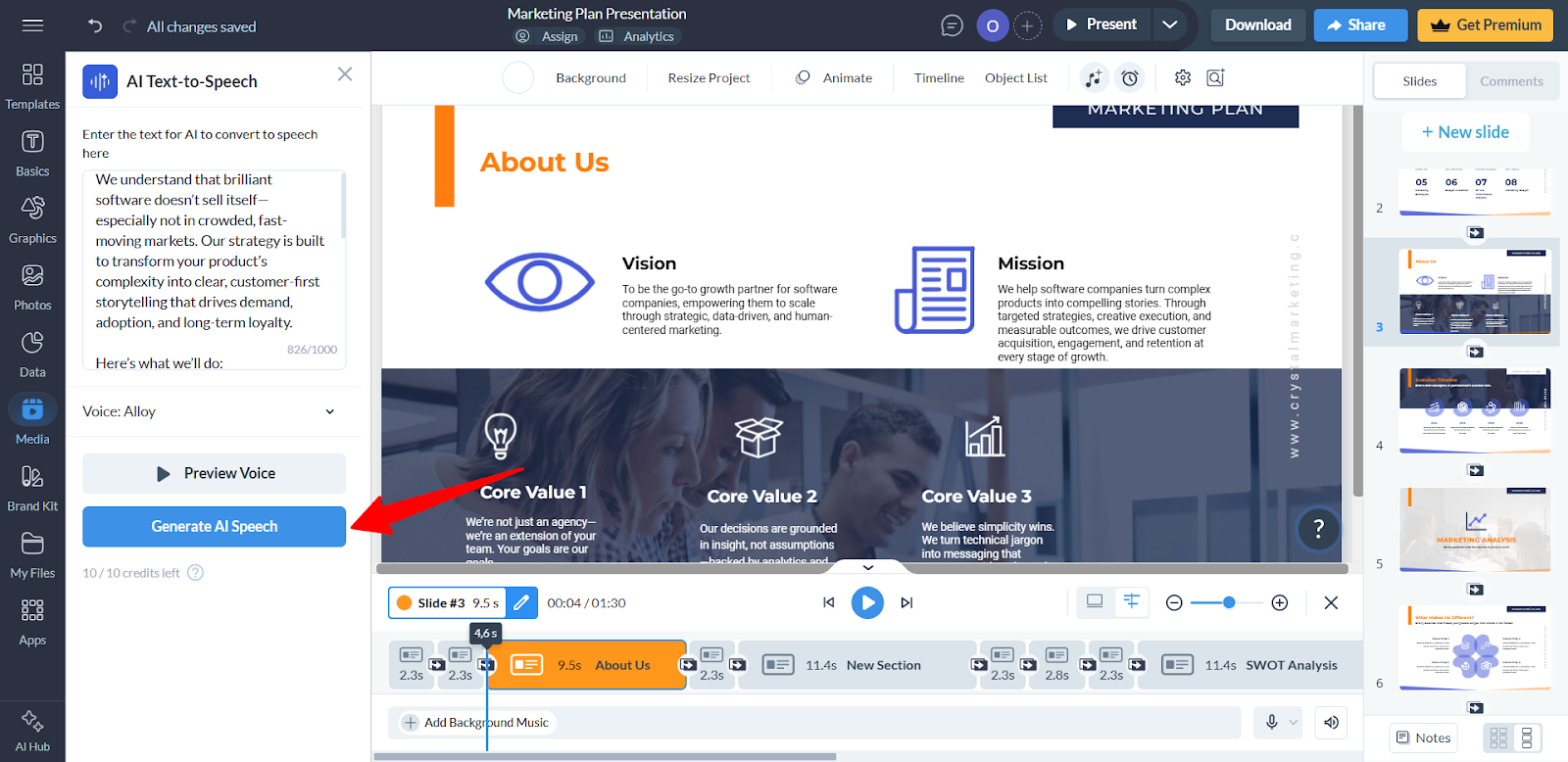The height and width of the screenshot is (762, 1568).
Task: Open the comments speech bubble icon
Action: [x=952, y=25]
